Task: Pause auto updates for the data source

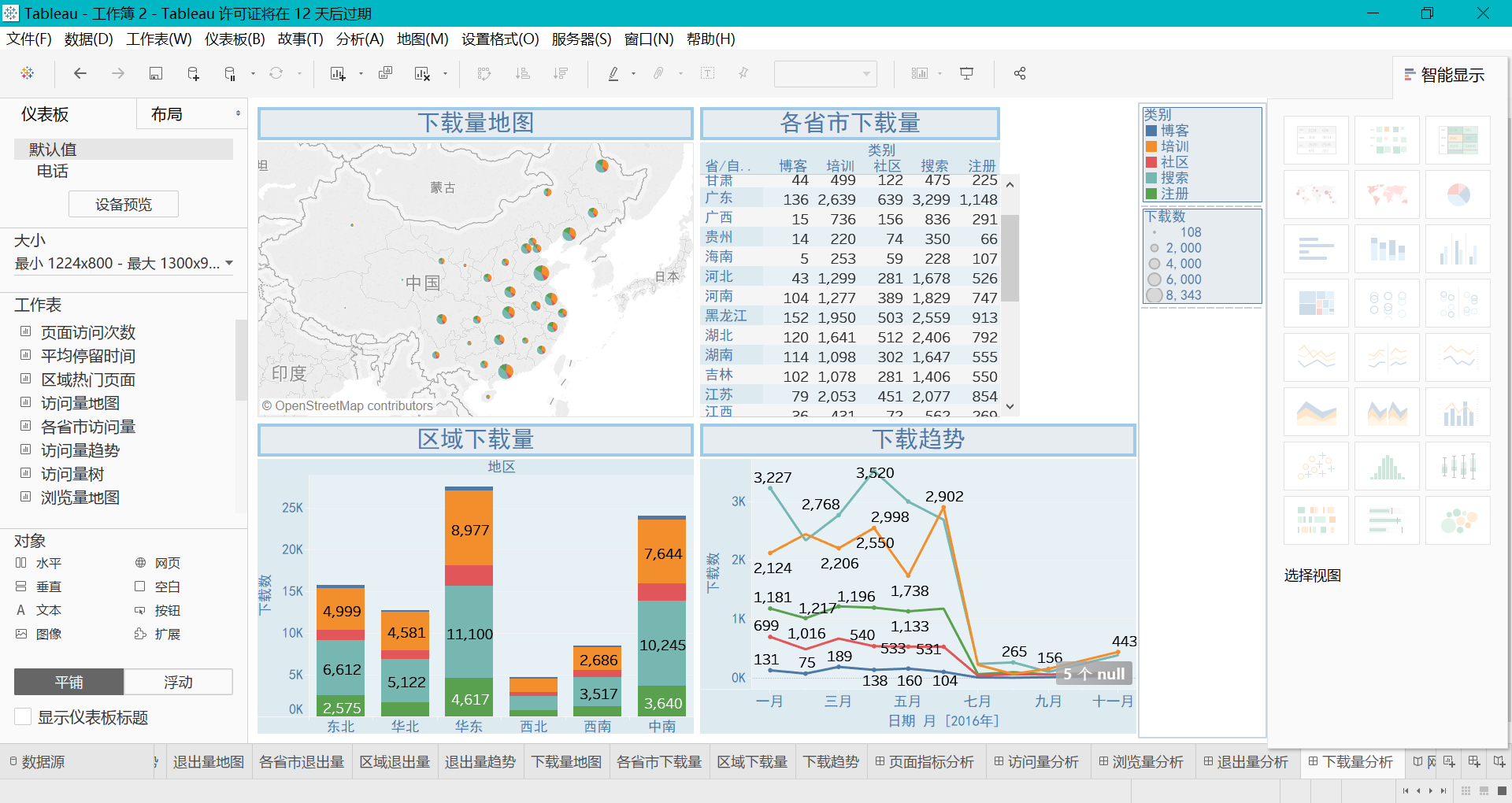Action: pos(230,73)
